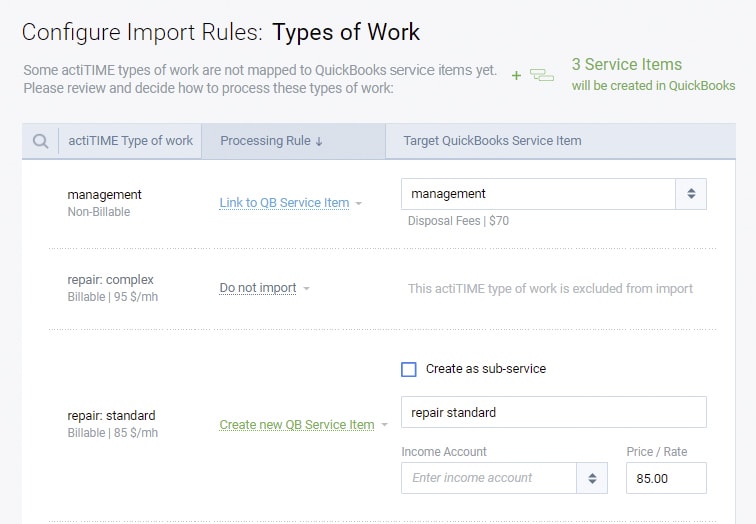Click the search magnifier icon in table header
The width and height of the screenshot is (756, 524).
click(x=40, y=141)
